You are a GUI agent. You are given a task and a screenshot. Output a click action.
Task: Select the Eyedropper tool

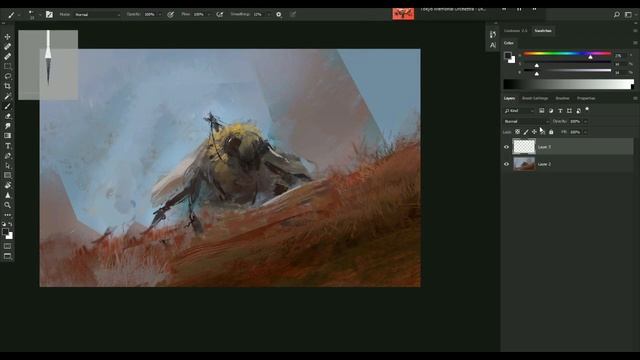pyautogui.click(x=7, y=96)
